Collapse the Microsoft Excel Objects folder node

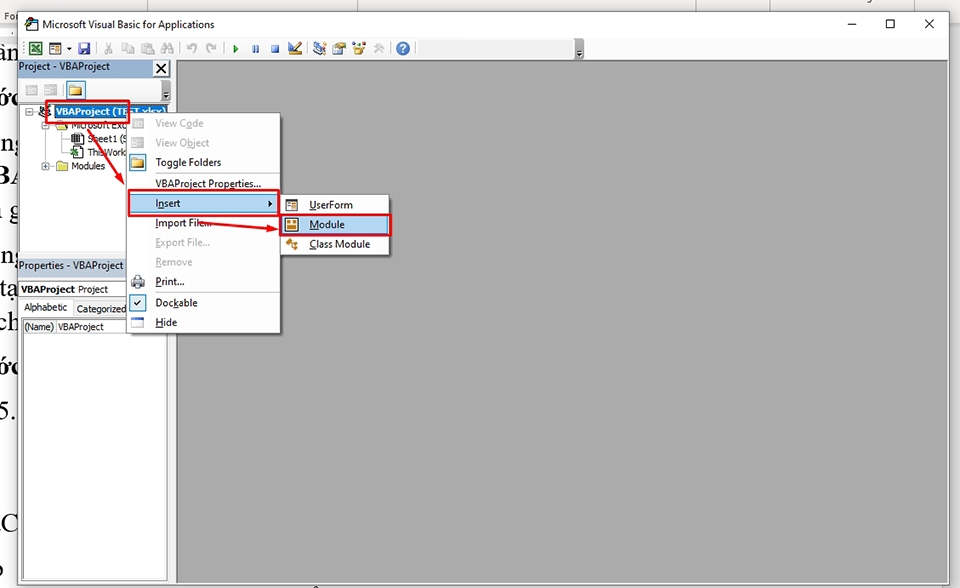pyautogui.click(x=45, y=126)
